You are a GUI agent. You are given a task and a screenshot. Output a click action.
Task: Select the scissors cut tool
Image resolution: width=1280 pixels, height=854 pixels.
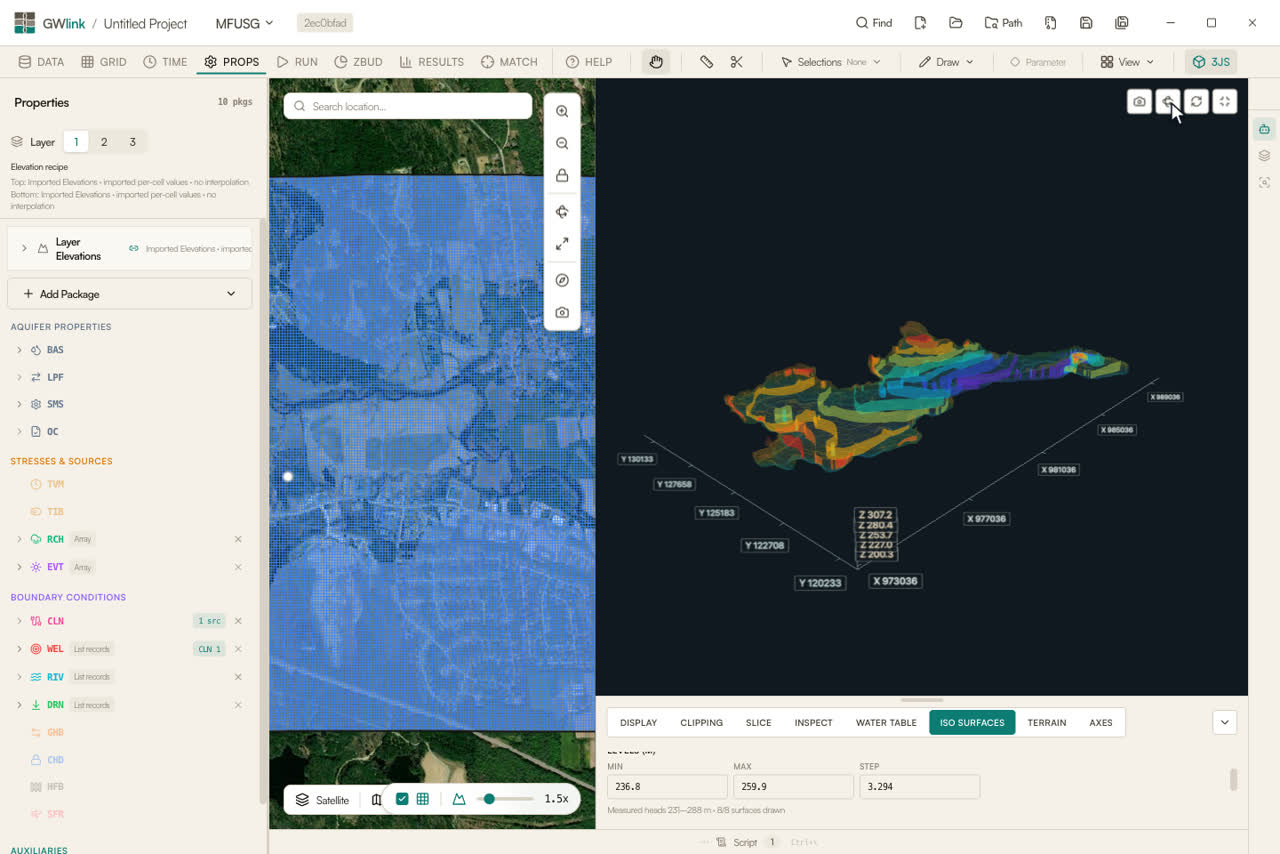click(737, 62)
